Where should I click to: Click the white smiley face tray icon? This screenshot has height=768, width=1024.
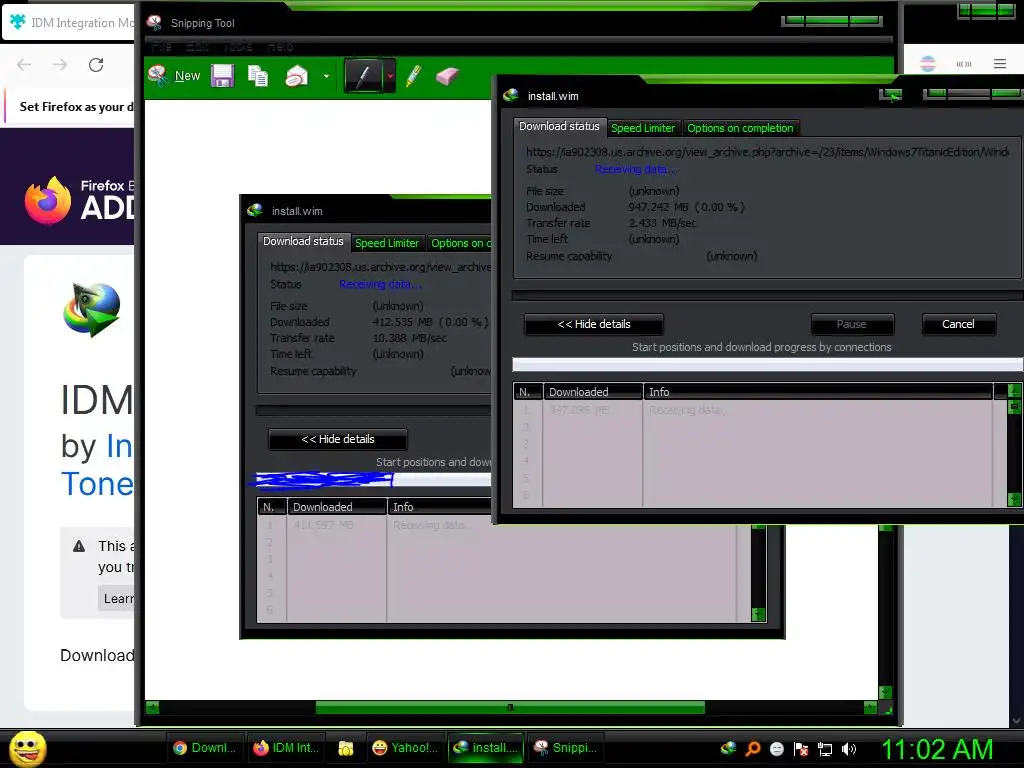click(x=776, y=748)
